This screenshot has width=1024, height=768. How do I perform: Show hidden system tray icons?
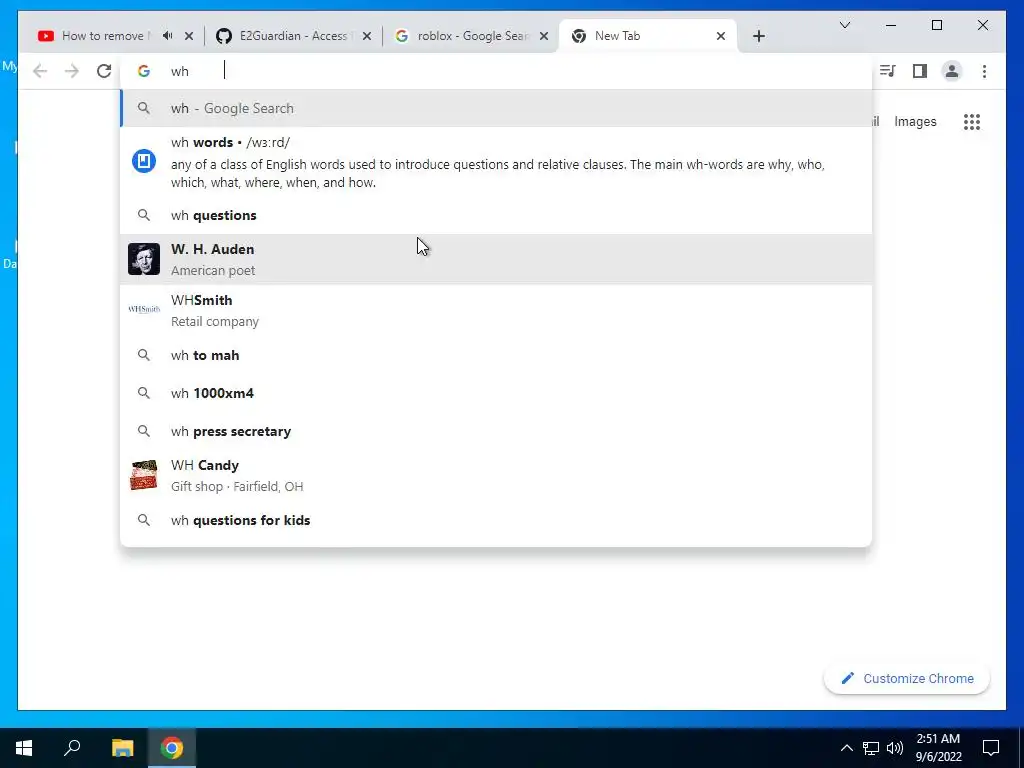(846, 748)
